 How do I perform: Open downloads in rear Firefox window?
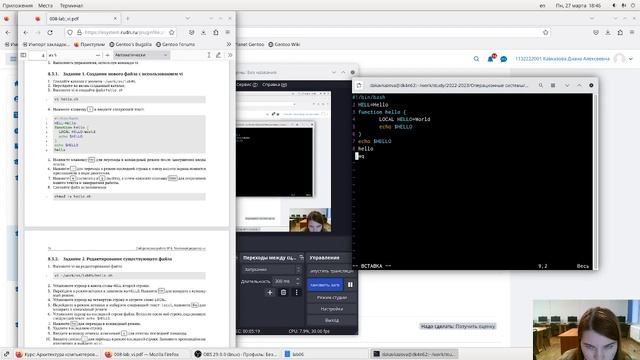tap(608, 32)
